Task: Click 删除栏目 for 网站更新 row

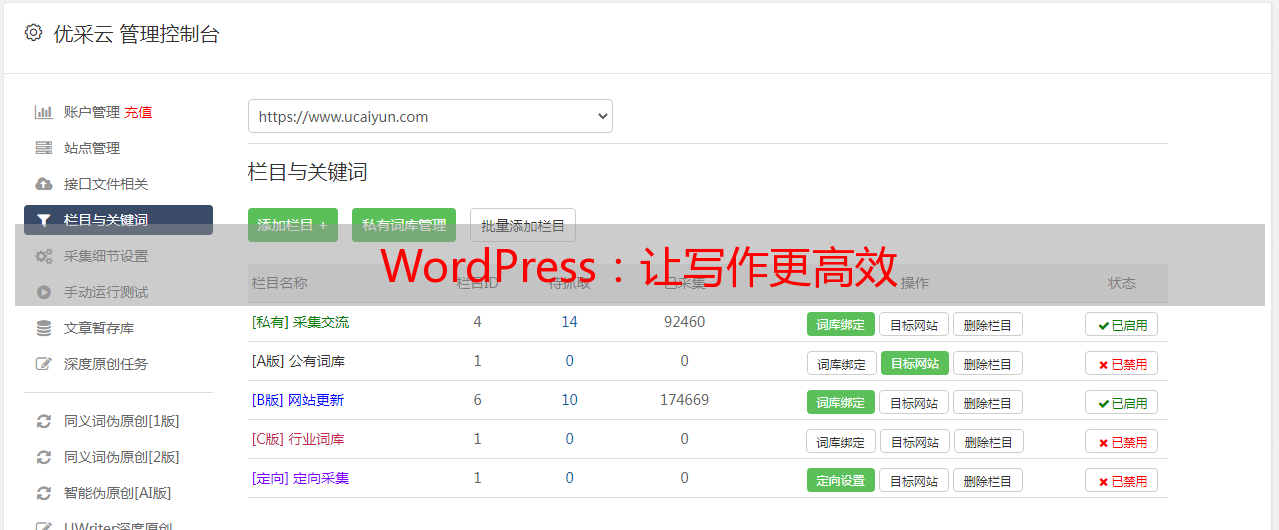Action: [x=988, y=402]
